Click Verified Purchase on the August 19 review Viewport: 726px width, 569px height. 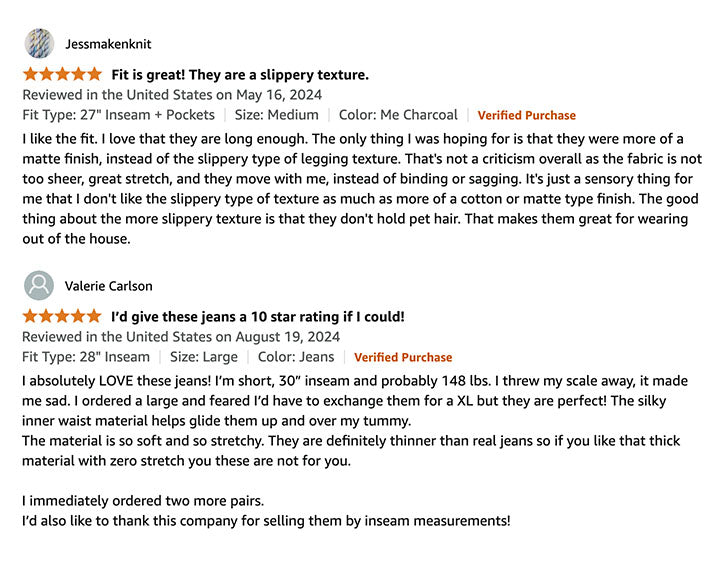coord(403,357)
